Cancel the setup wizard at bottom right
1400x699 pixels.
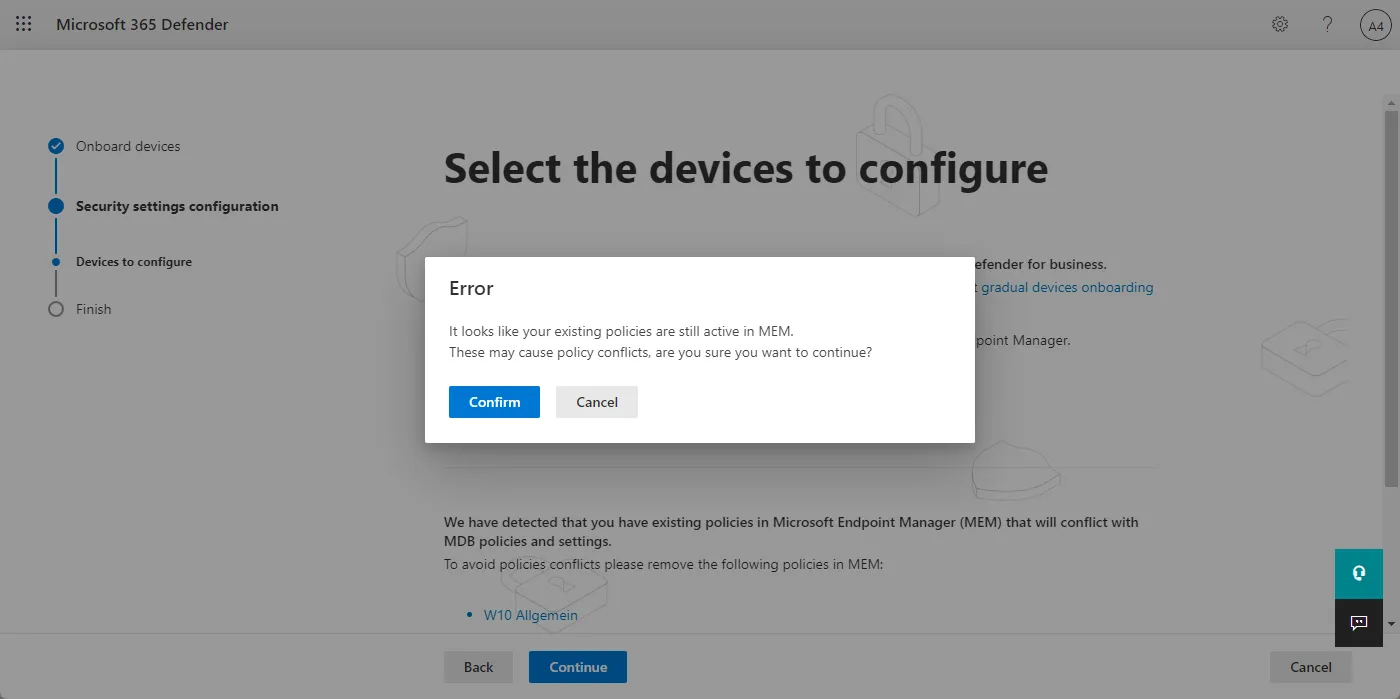(1310, 667)
